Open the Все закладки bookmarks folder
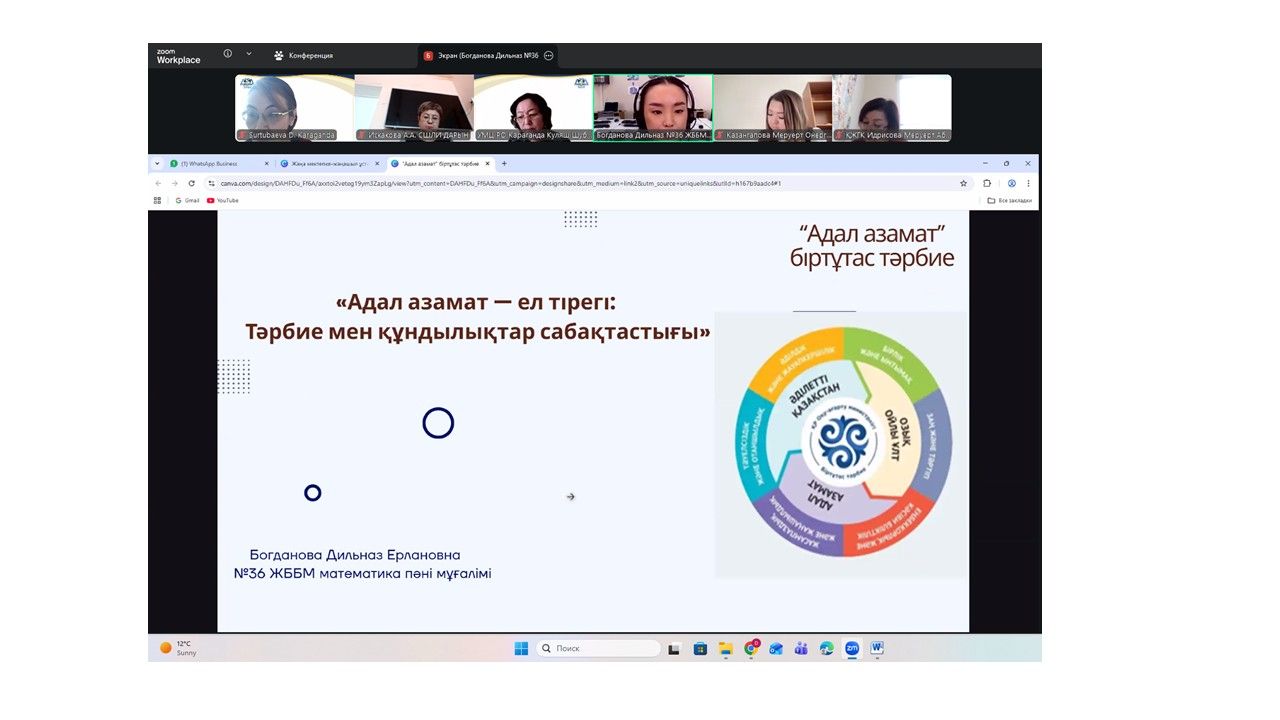Image resolution: width=1280 pixels, height=720 pixels. pos(1010,201)
